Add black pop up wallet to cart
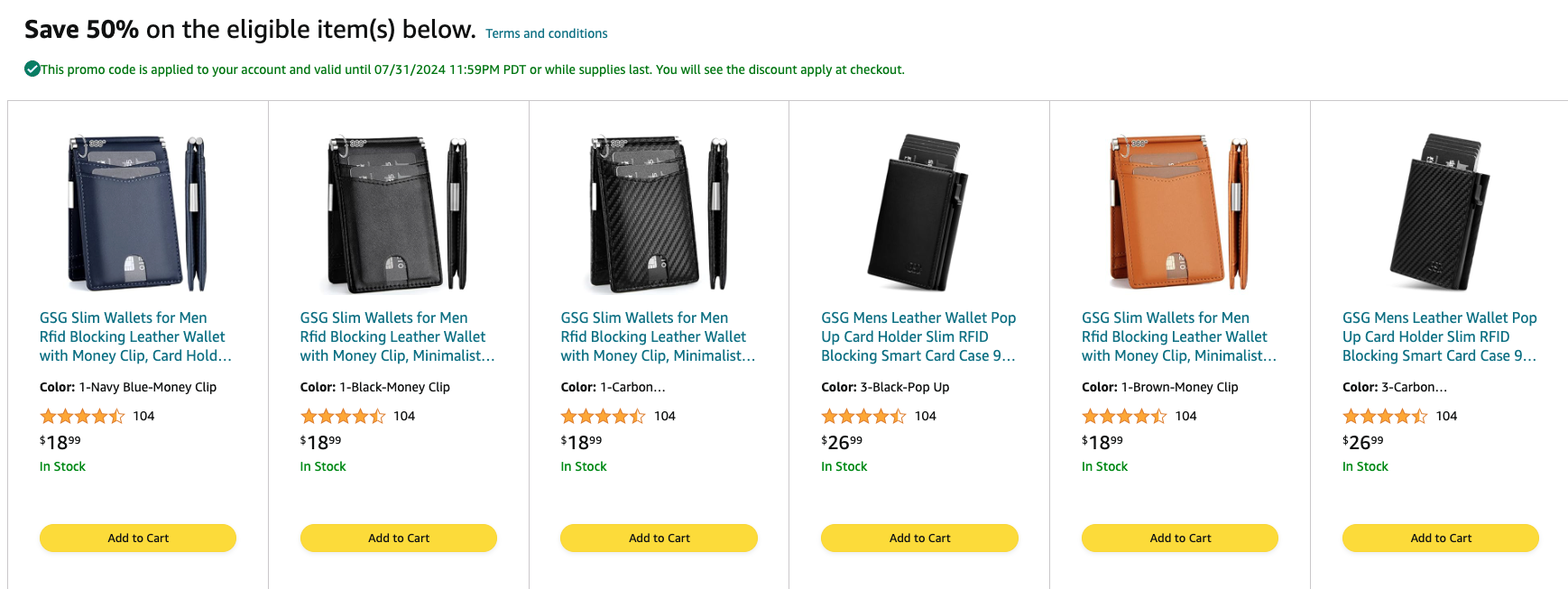This screenshot has width=1568, height=589. (x=919, y=538)
